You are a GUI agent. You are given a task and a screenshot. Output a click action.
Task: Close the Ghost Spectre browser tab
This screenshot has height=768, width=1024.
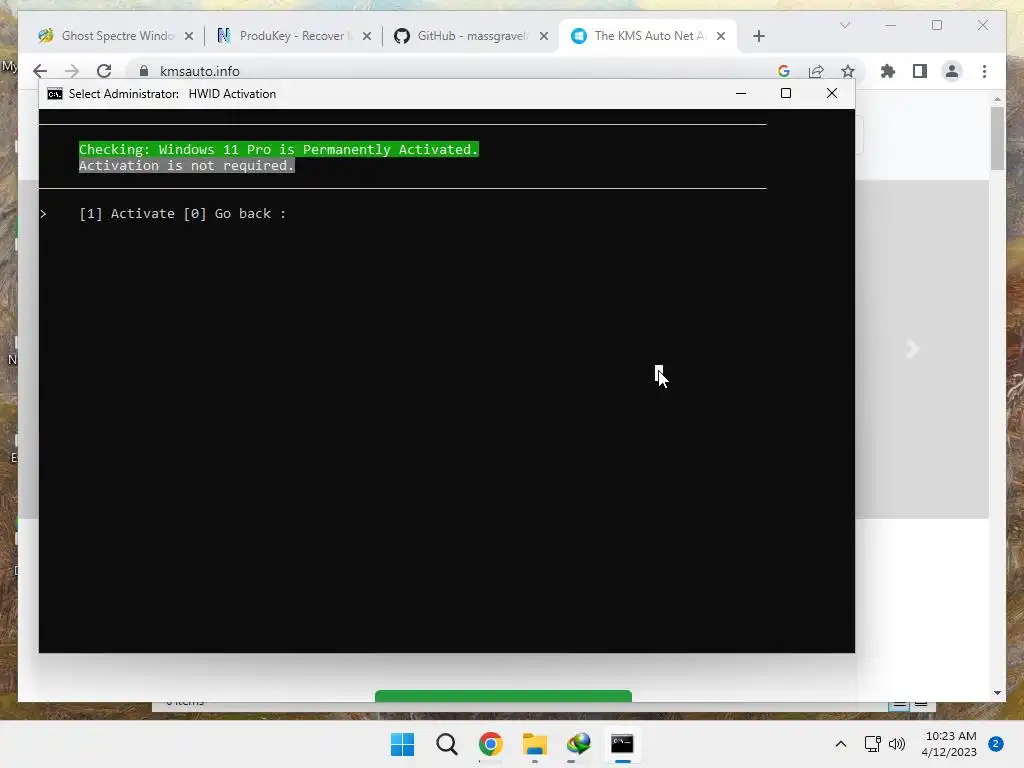(x=189, y=36)
